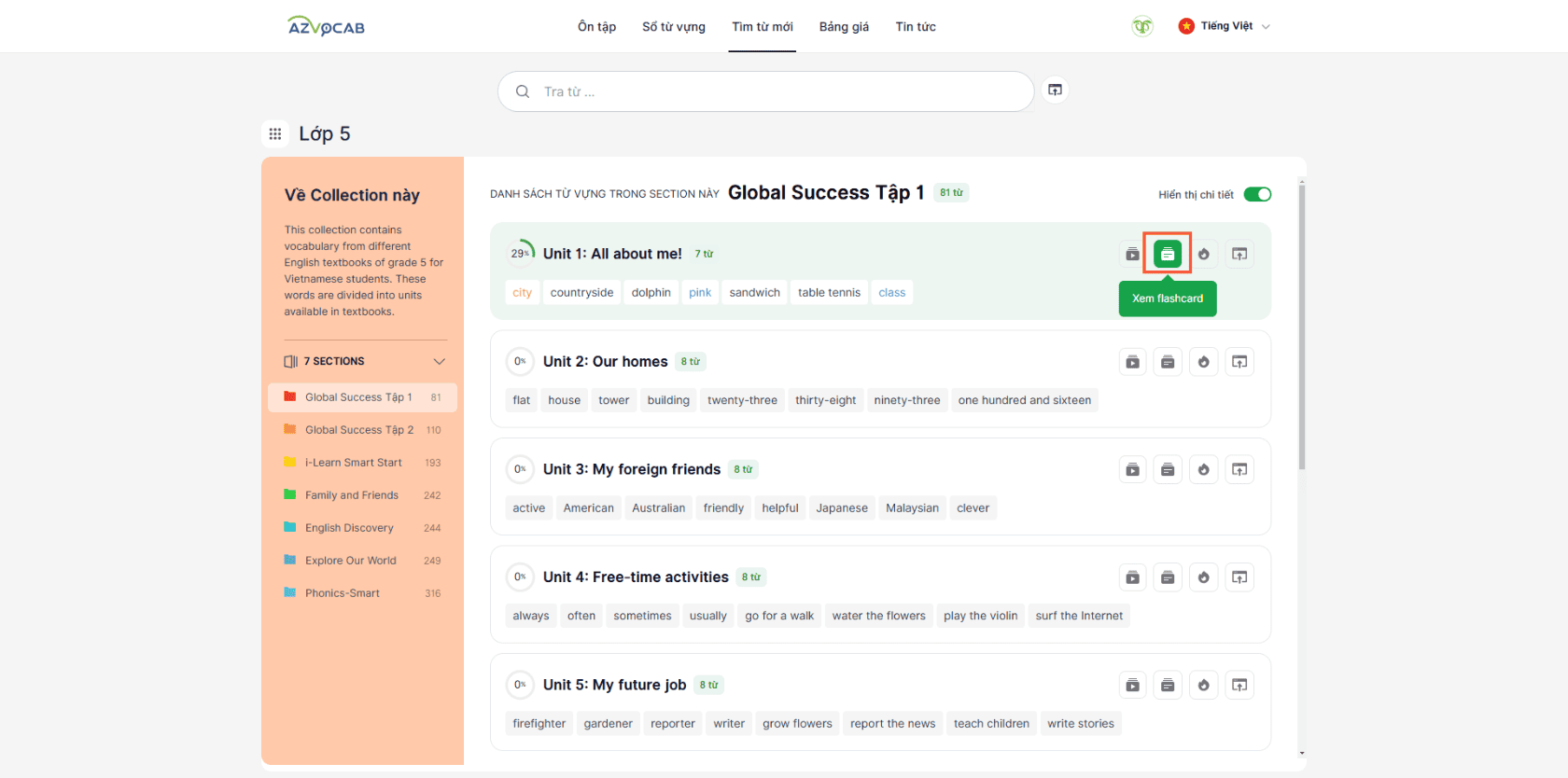Open Explore Our World section
Viewport: 1568px width, 778px height.
[x=362, y=561]
